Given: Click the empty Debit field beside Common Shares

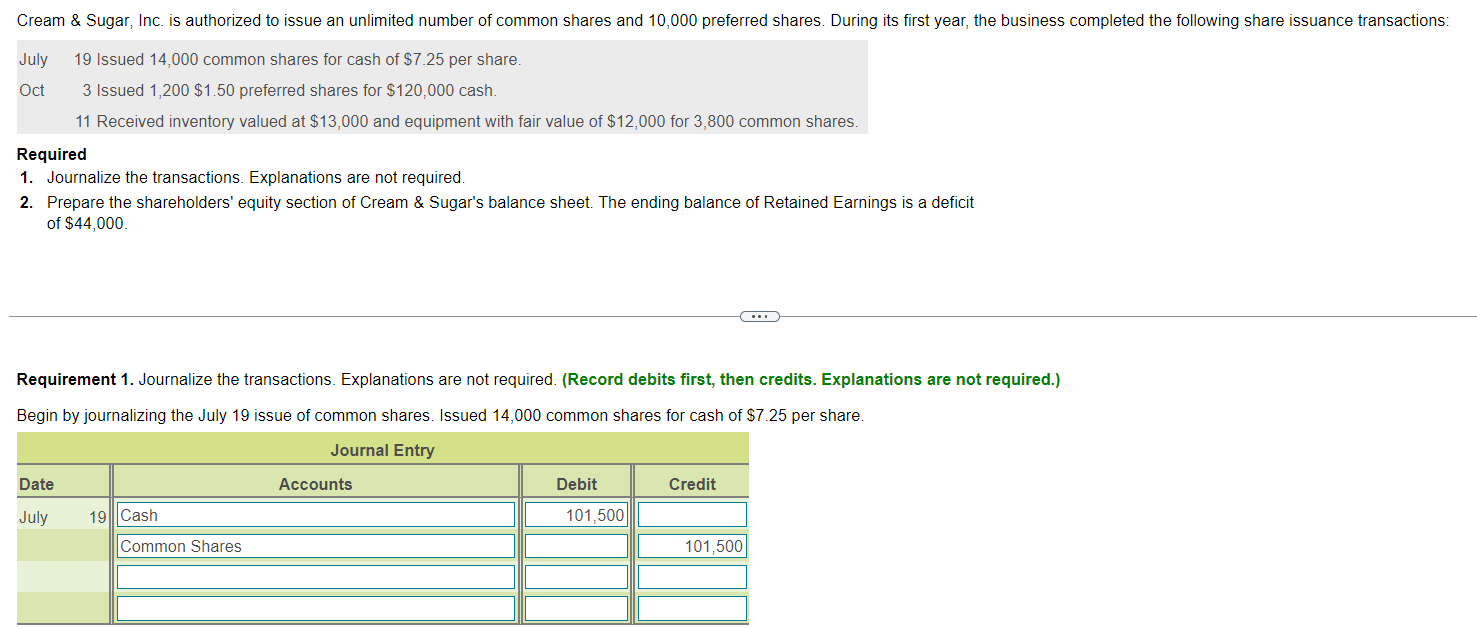Looking at the screenshot, I should point(576,545).
